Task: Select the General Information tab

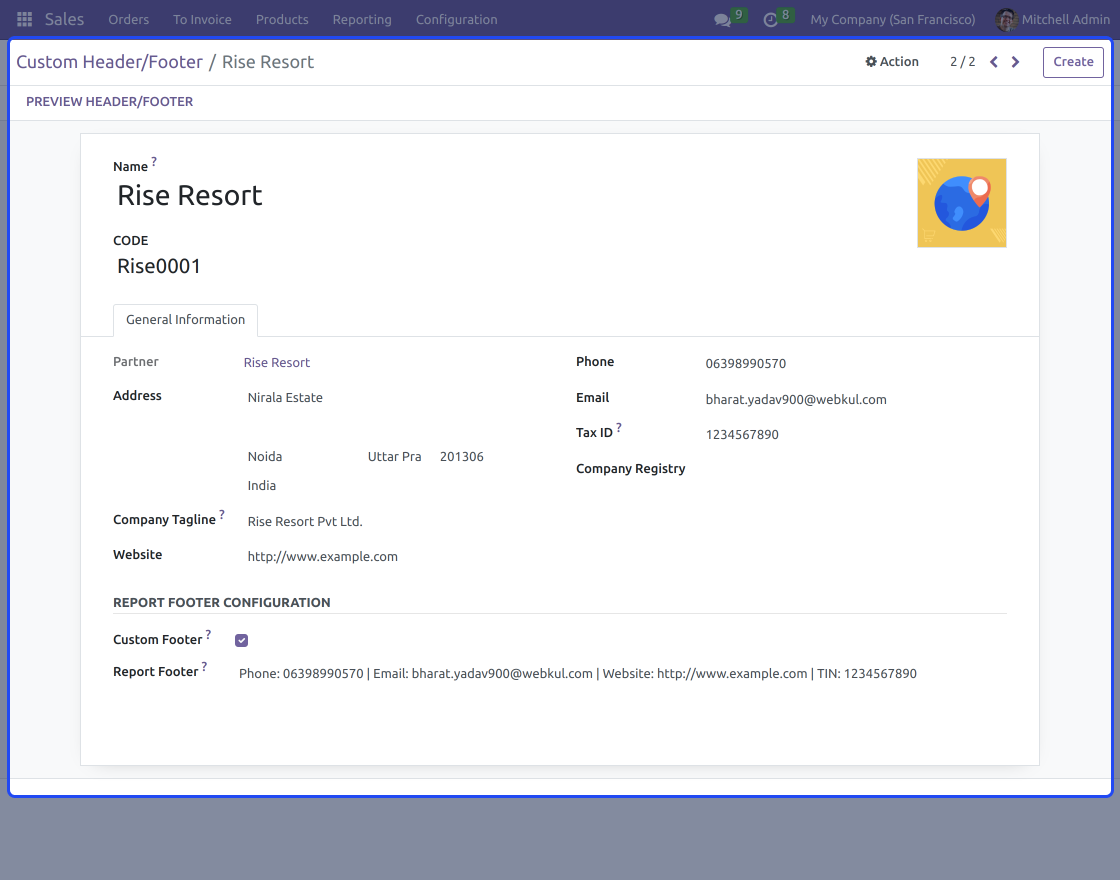Action: point(186,320)
